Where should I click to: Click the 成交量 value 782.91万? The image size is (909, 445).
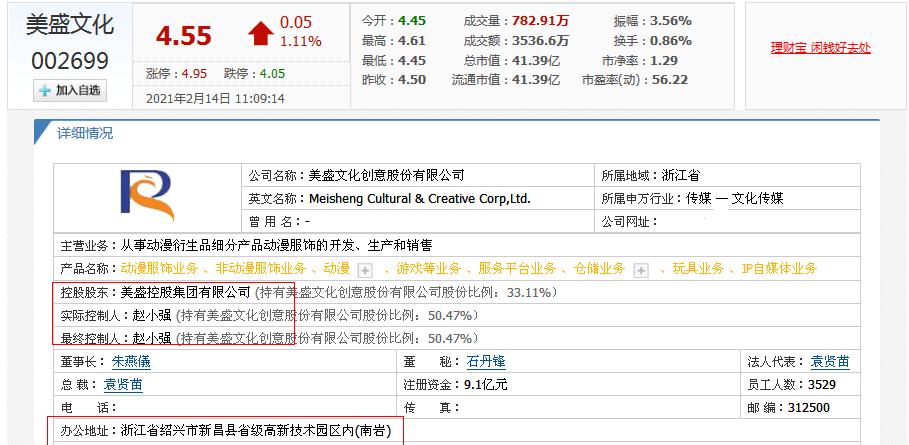click(x=540, y=21)
